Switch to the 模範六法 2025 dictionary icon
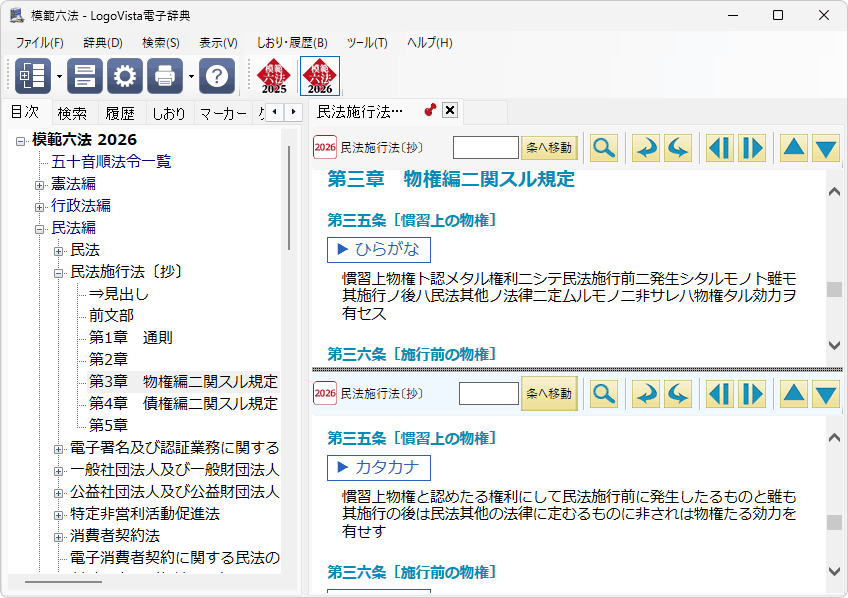Viewport: 848px width, 598px height. coord(274,76)
